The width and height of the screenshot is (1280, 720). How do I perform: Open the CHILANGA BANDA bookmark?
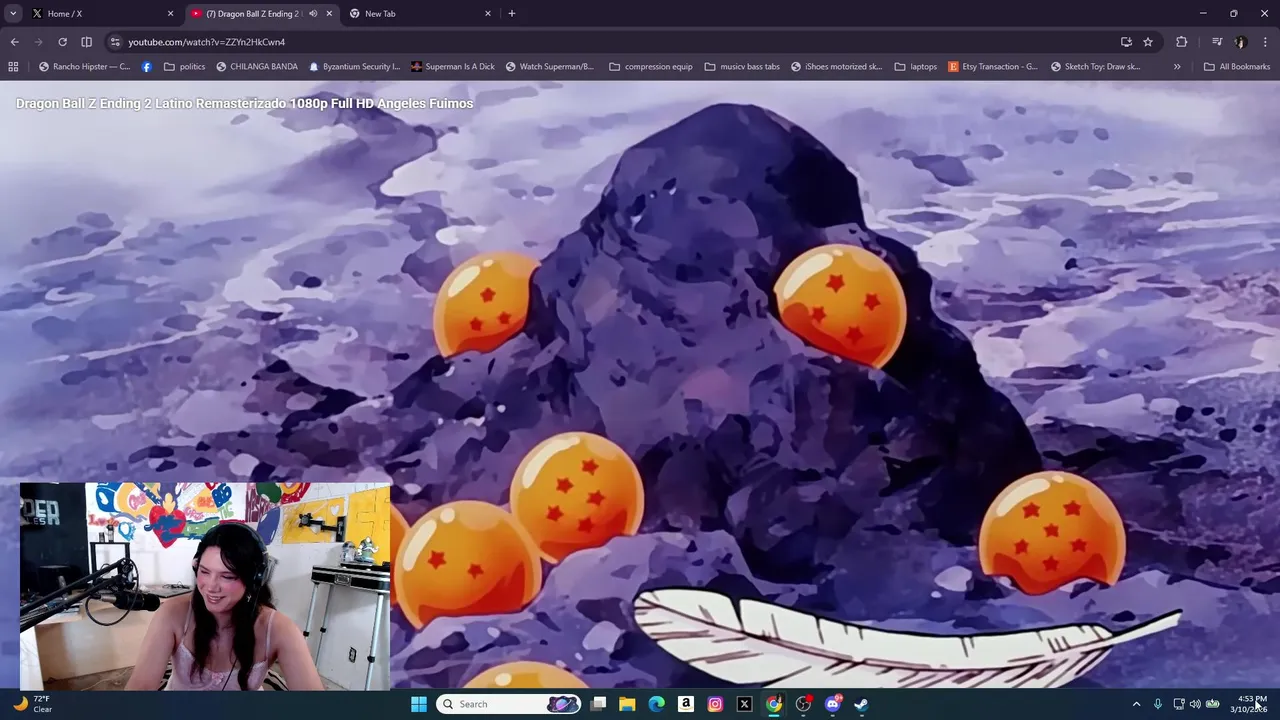[x=256, y=67]
